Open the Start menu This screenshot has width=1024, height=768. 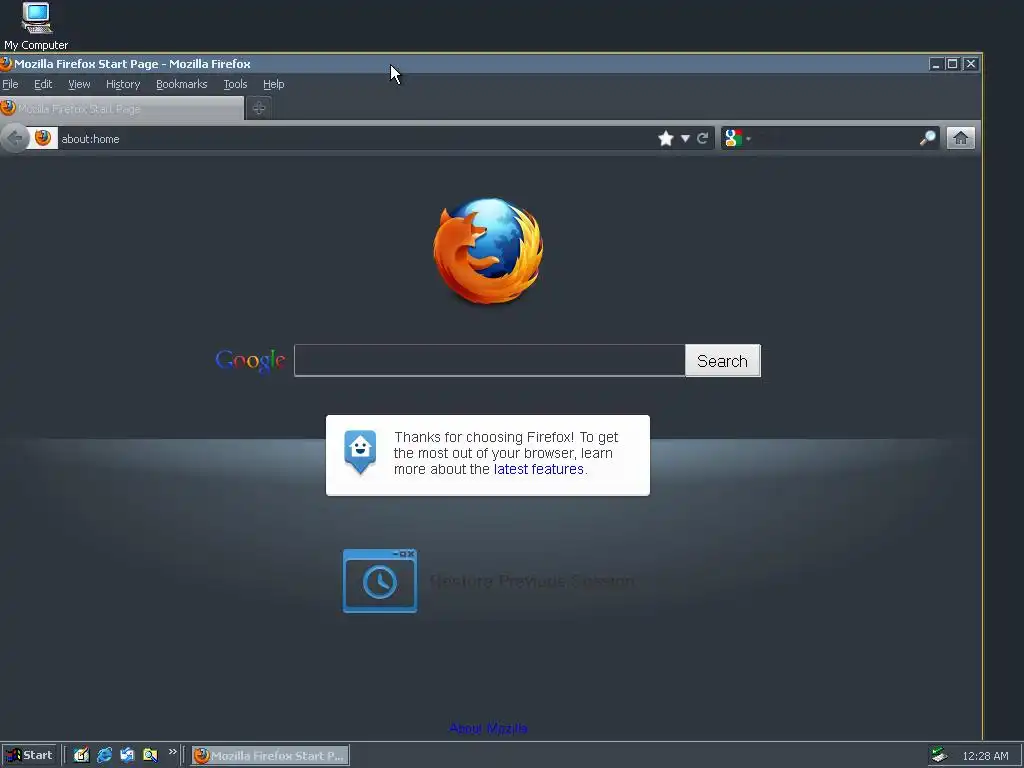(29, 756)
